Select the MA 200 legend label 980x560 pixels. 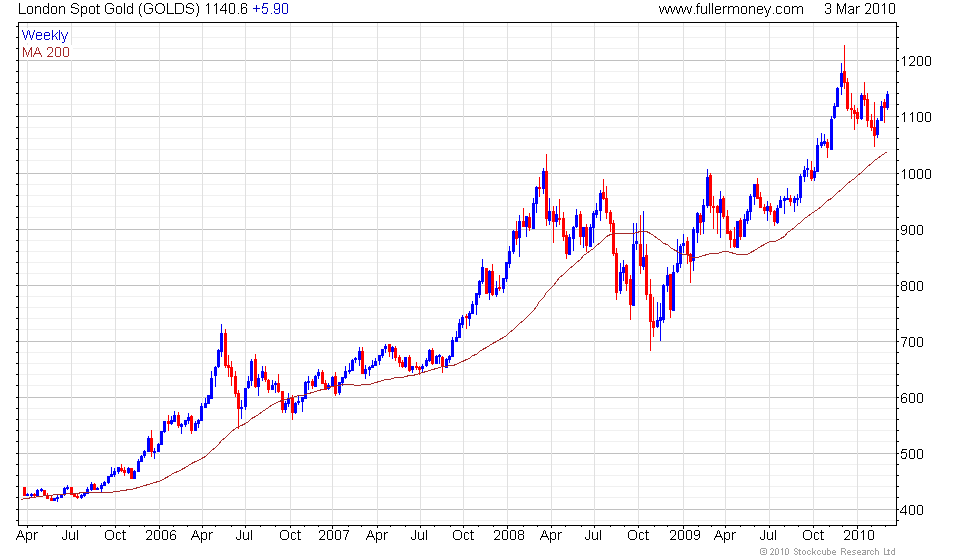(46, 52)
